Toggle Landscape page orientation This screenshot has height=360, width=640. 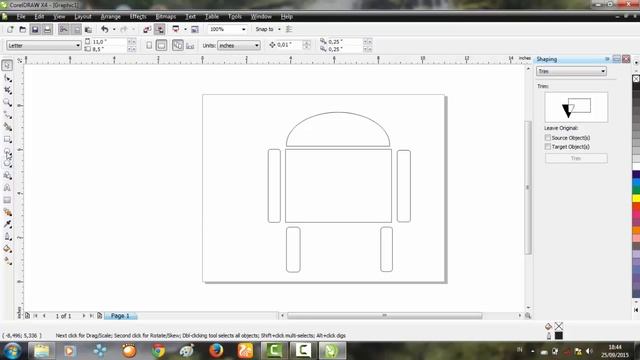[162, 45]
